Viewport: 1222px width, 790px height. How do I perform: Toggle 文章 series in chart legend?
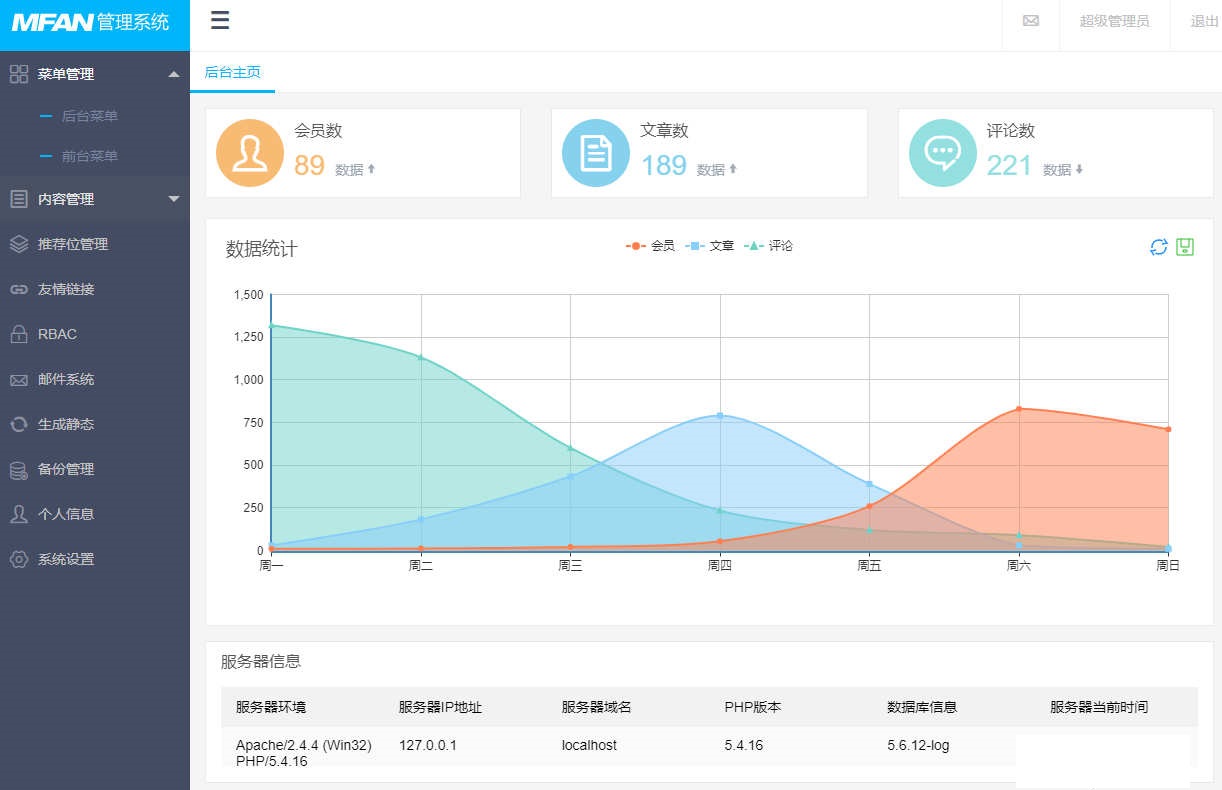coord(711,246)
